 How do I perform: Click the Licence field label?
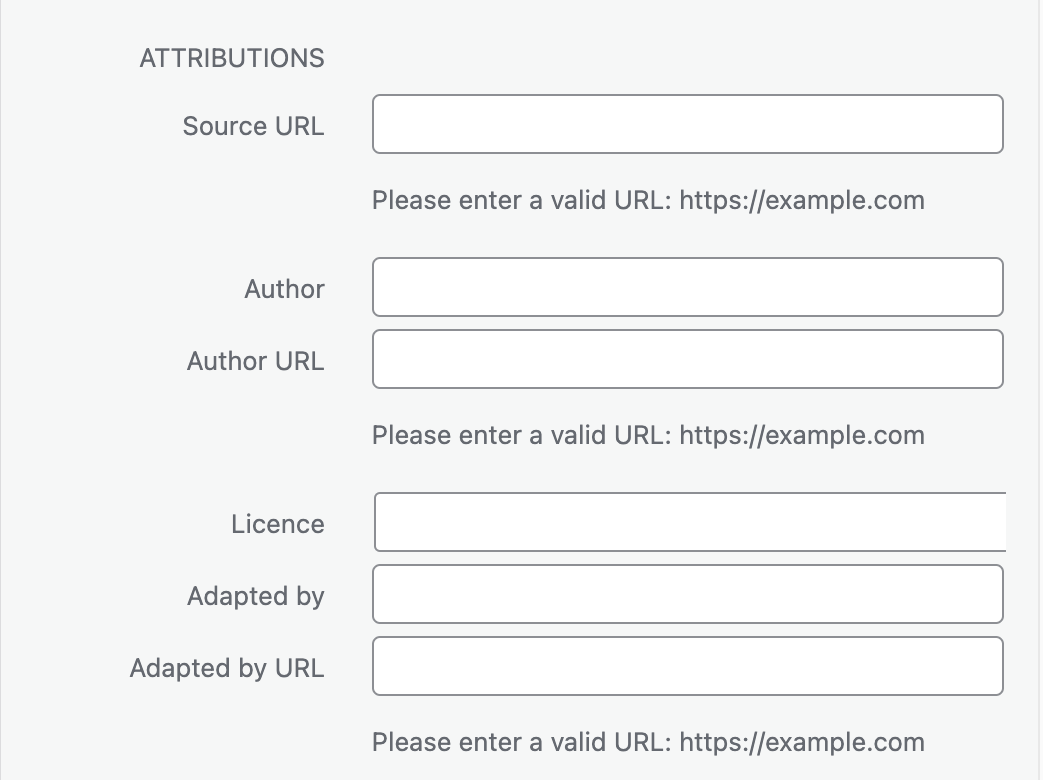[277, 524]
